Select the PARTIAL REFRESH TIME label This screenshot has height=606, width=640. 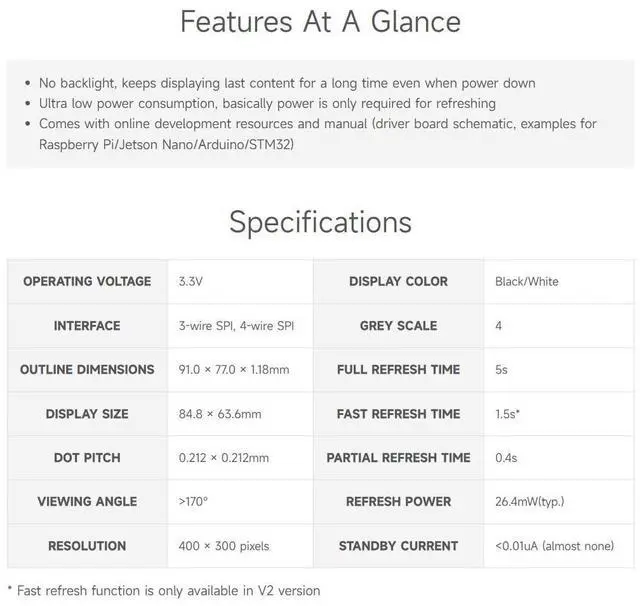click(398, 458)
